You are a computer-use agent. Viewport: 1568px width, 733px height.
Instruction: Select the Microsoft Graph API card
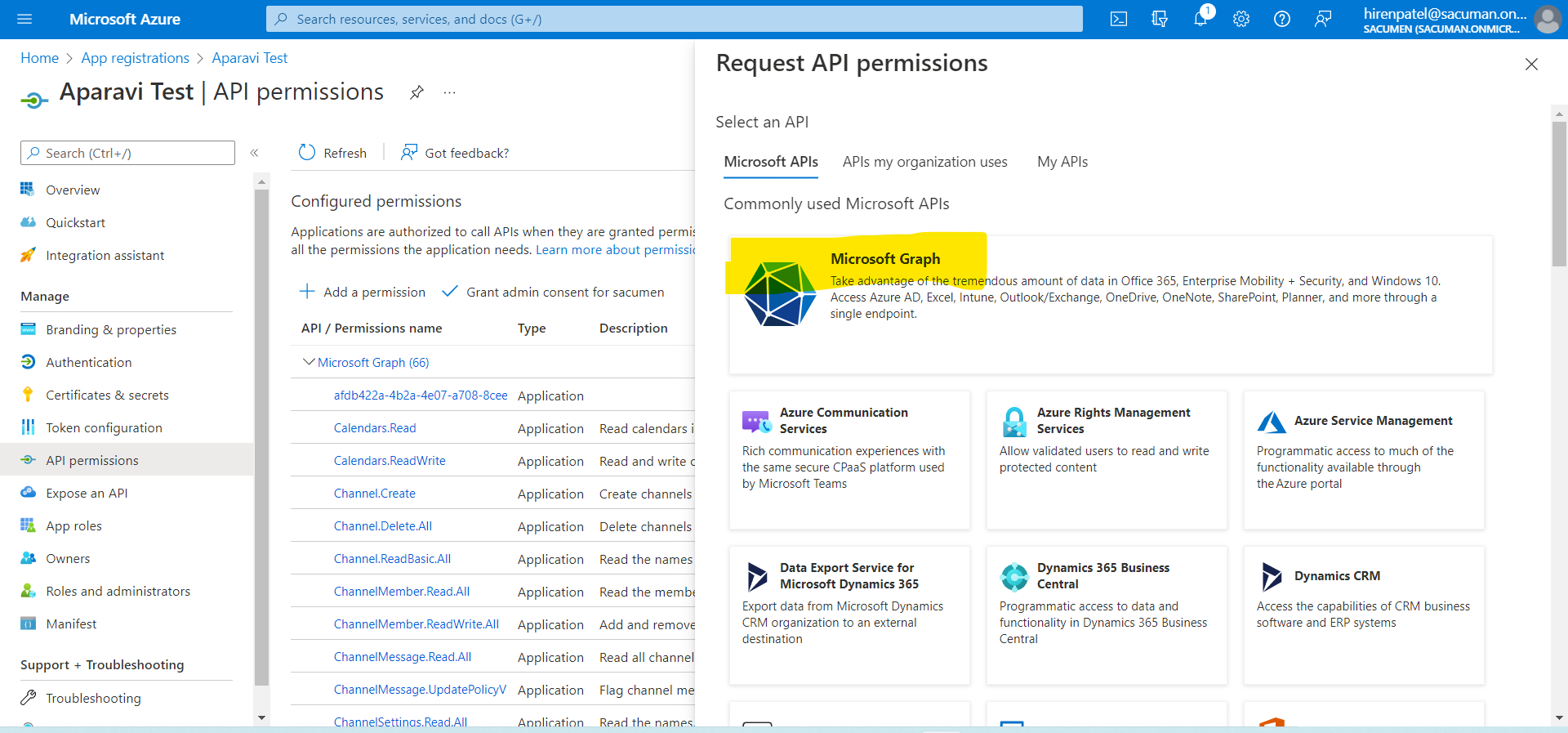1111,305
